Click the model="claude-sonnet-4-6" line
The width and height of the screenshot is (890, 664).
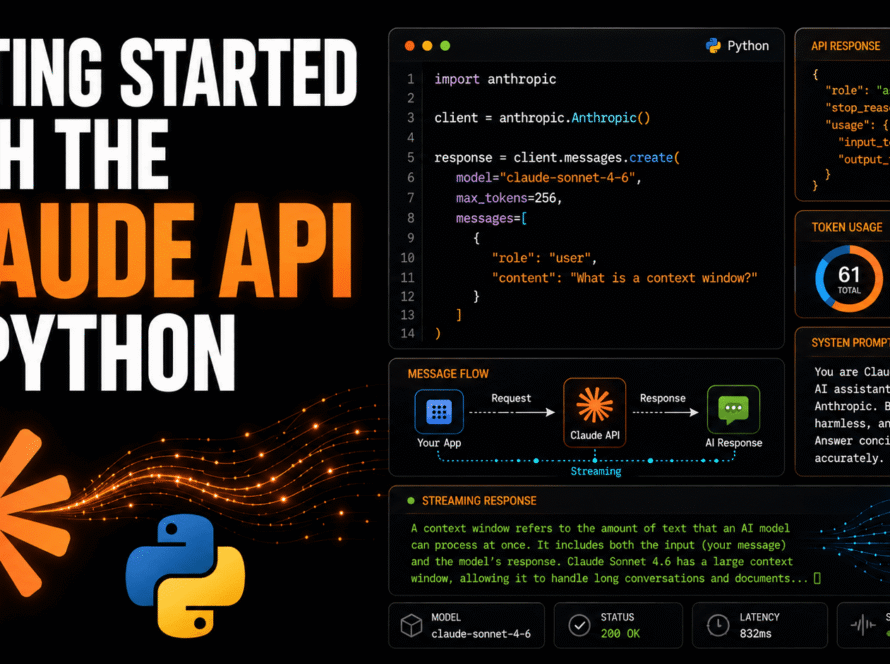coord(548,178)
